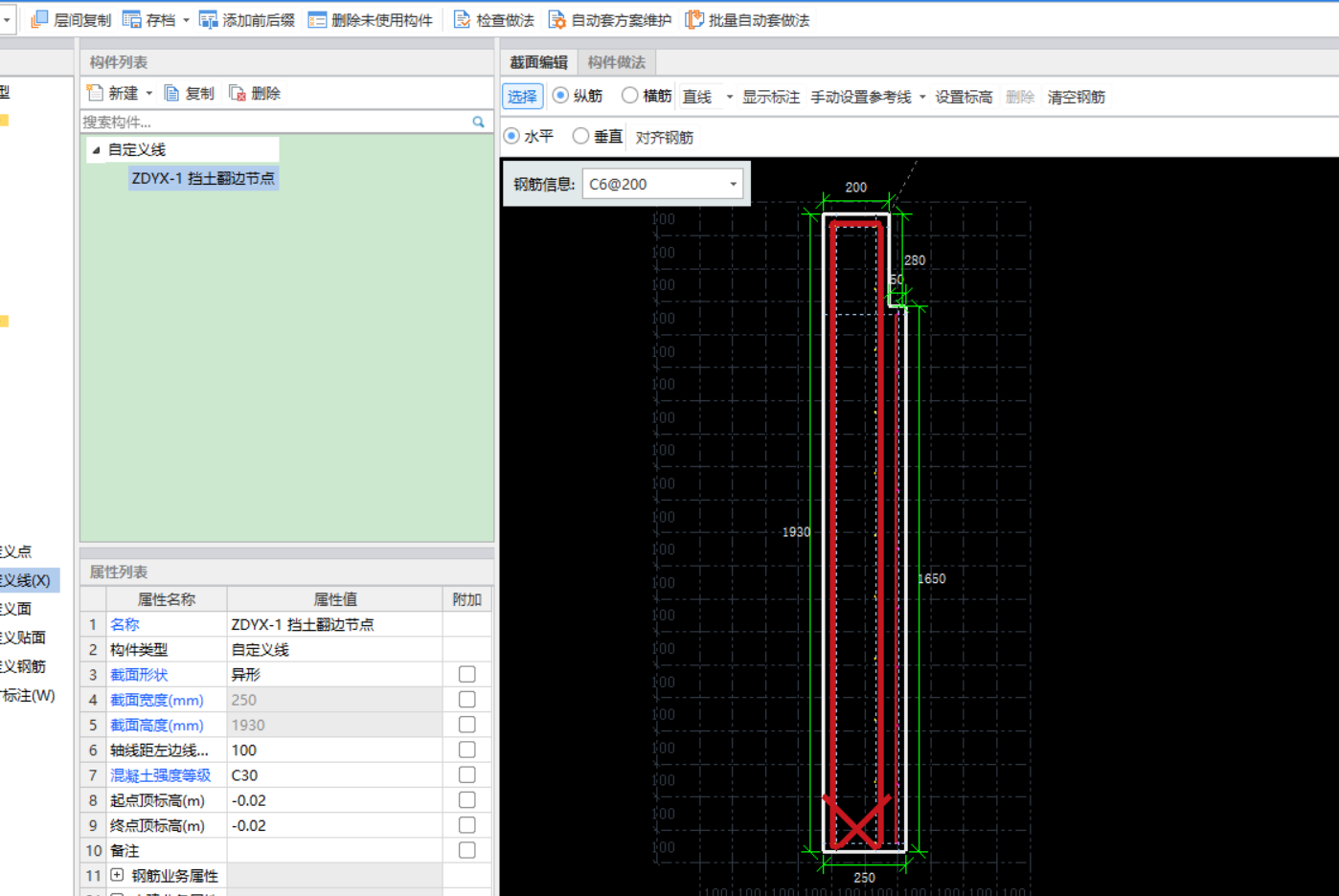
Task: Click the 自定义线 component type value
Action: (x=260, y=650)
